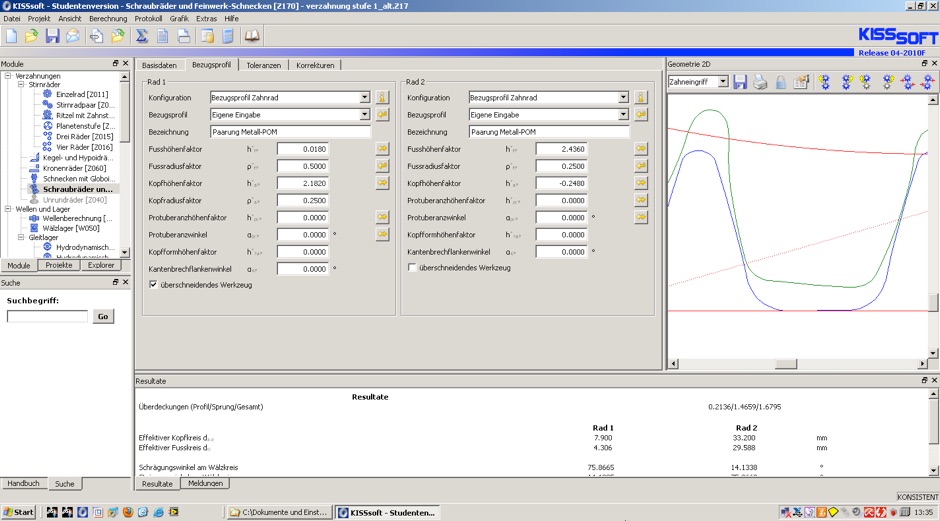Check Rad 2 überschneidendes Werkzeug
940x521 pixels.
(412, 268)
